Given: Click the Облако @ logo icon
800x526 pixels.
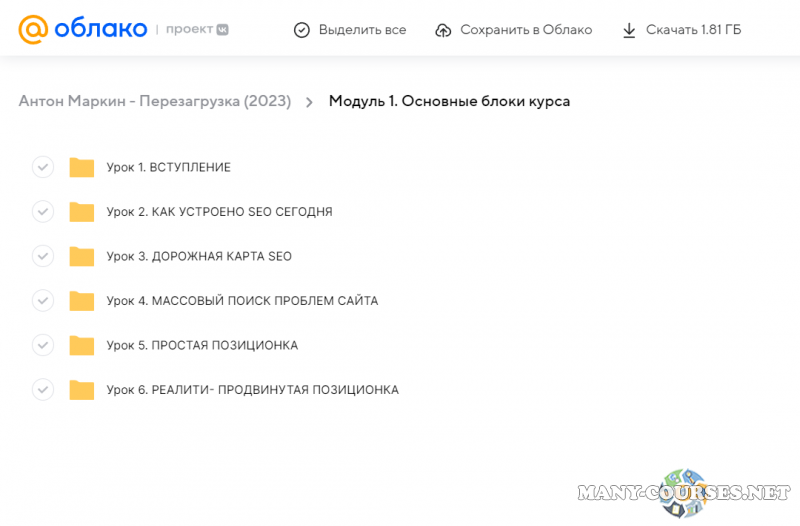Looking at the screenshot, I should coord(32,30).
